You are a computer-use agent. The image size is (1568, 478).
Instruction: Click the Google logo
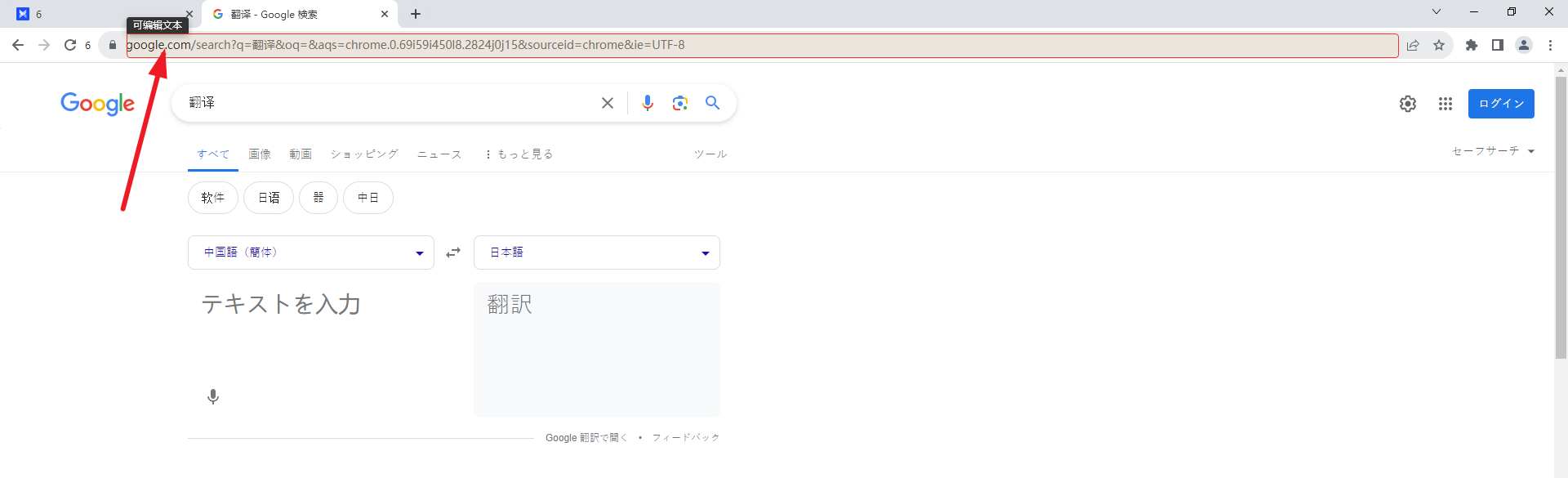[x=97, y=104]
